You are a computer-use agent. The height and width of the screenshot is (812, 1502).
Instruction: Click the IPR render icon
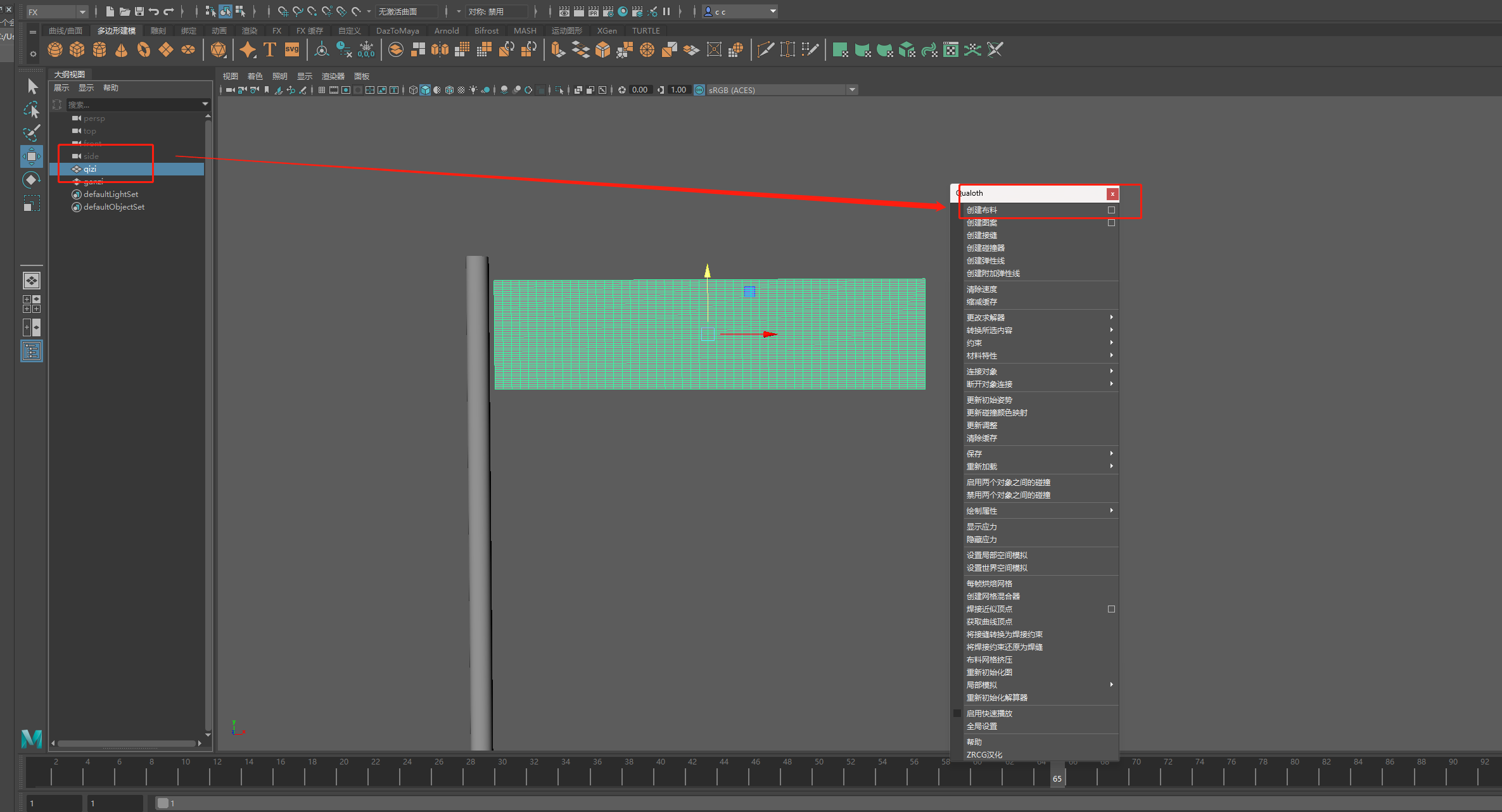click(x=593, y=11)
